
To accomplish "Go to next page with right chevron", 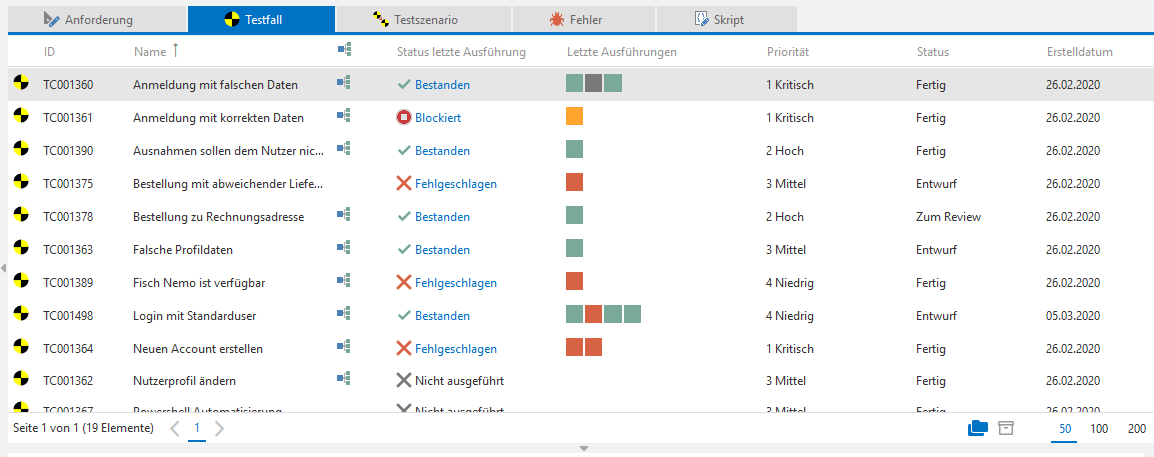I will pos(220,429).
